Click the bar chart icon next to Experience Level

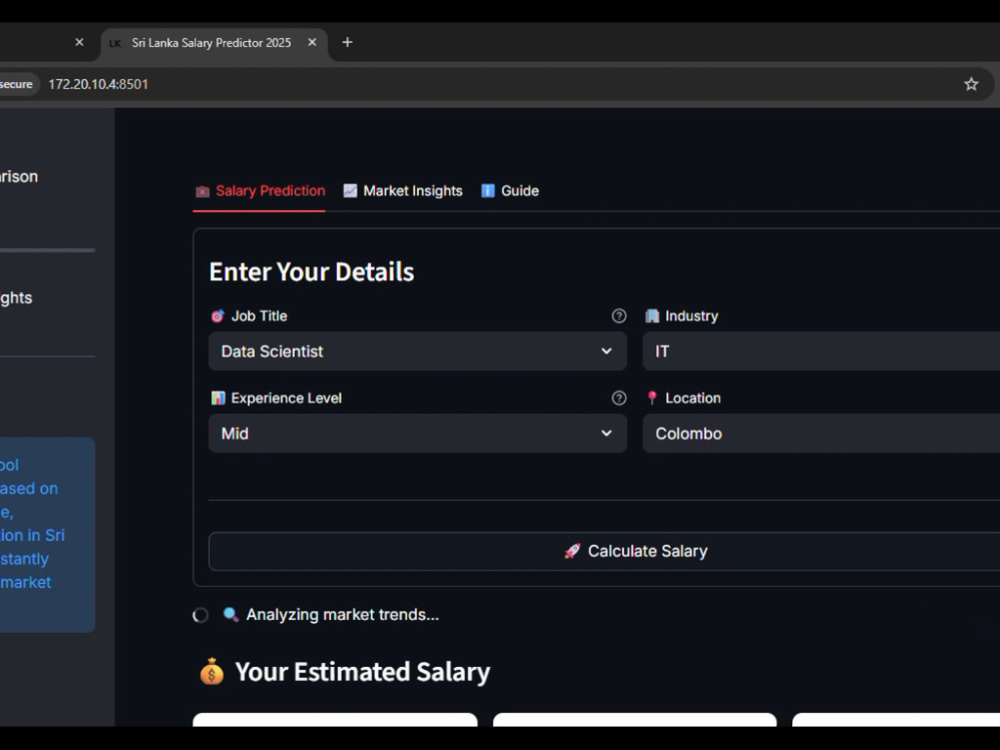(218, 398)
